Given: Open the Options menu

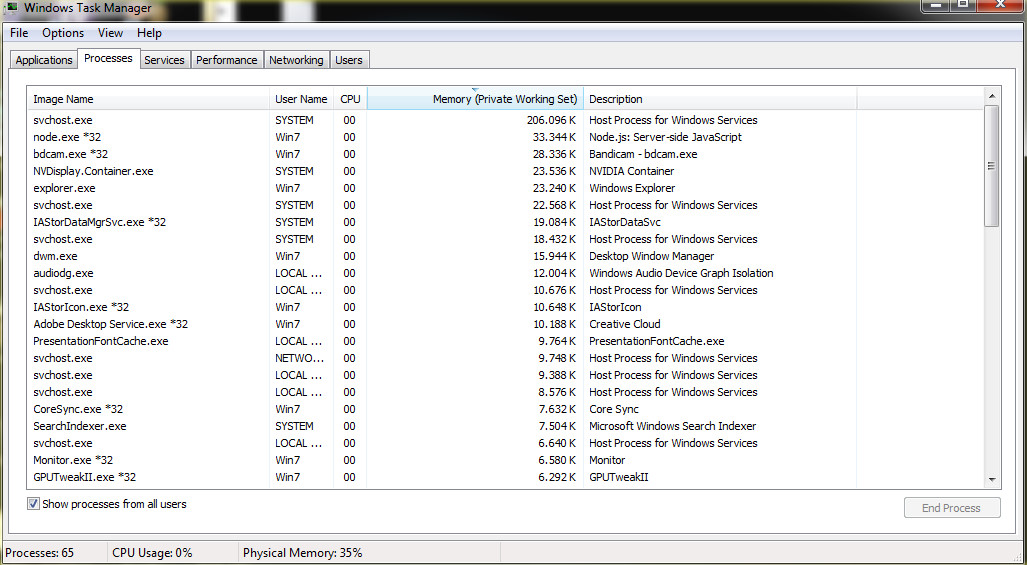Looking at the screenshot, I should [63, 33].
